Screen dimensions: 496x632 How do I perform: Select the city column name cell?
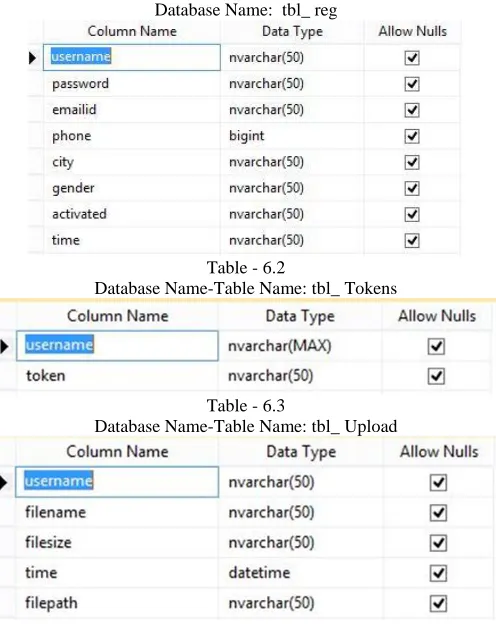coord(132,162)
